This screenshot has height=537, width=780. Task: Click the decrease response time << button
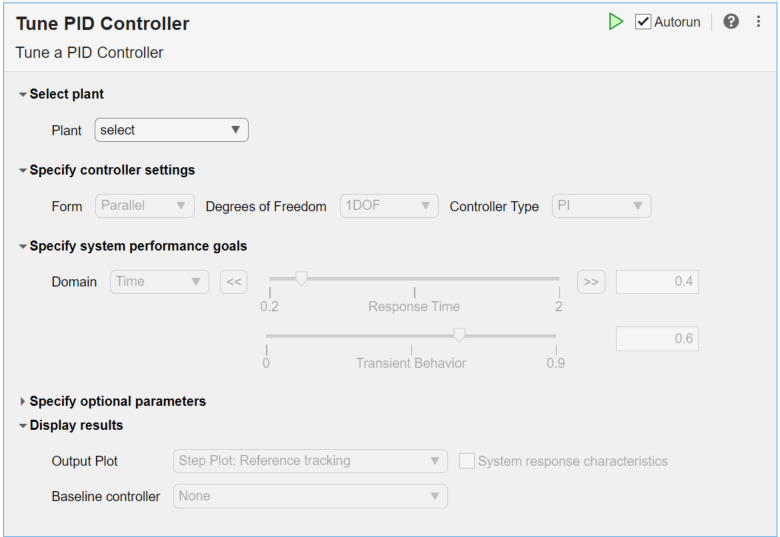[234, 282]
